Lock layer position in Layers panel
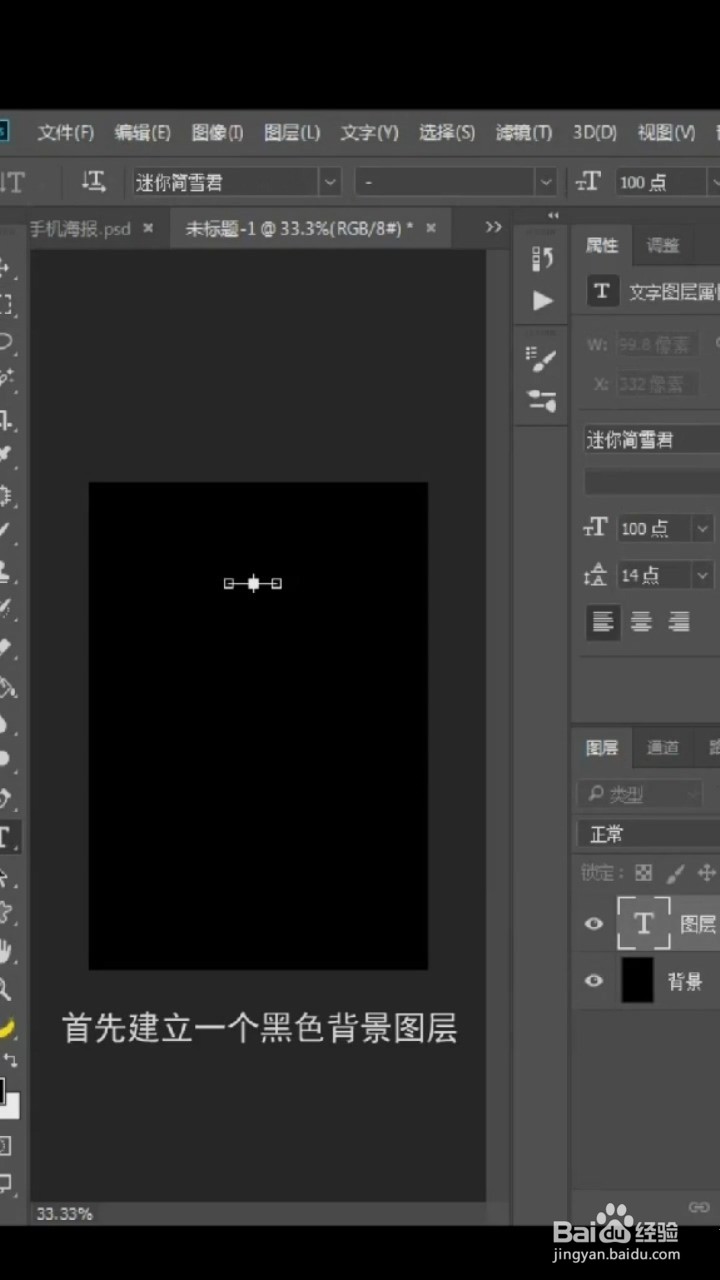 [x=706, y=873]
